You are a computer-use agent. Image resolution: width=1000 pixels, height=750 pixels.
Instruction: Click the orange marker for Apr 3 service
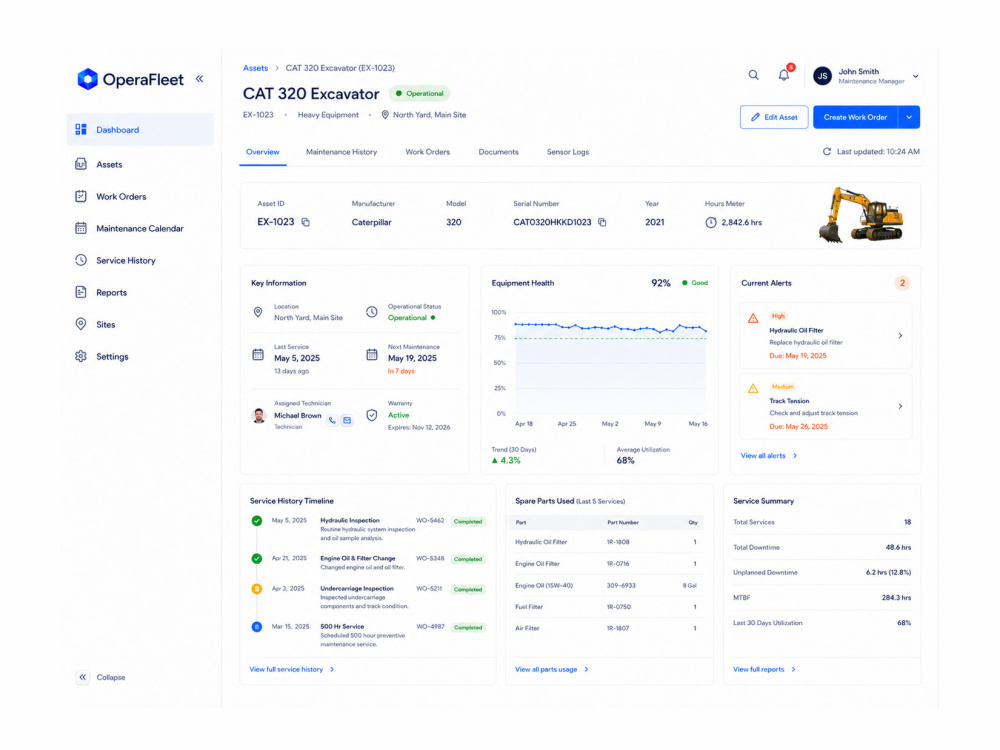[x=256, y=589]
